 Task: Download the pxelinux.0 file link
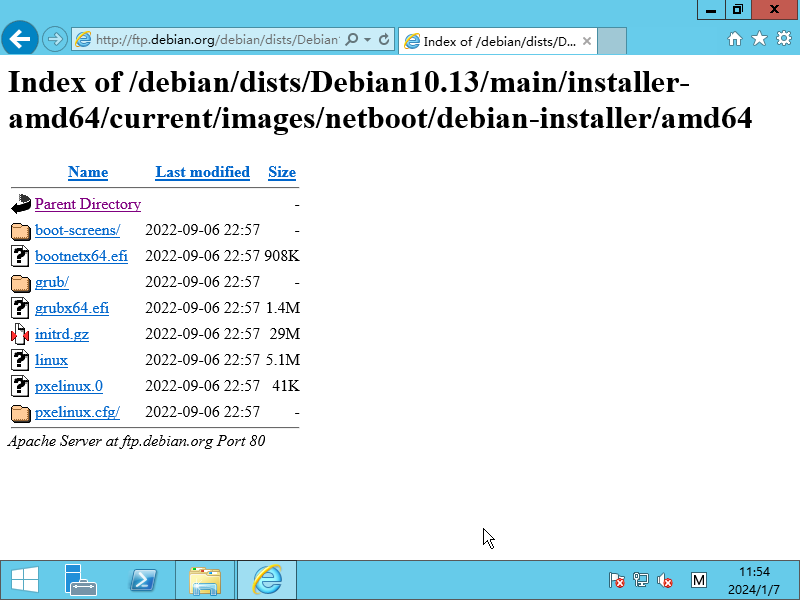click(x=69, y=386)
